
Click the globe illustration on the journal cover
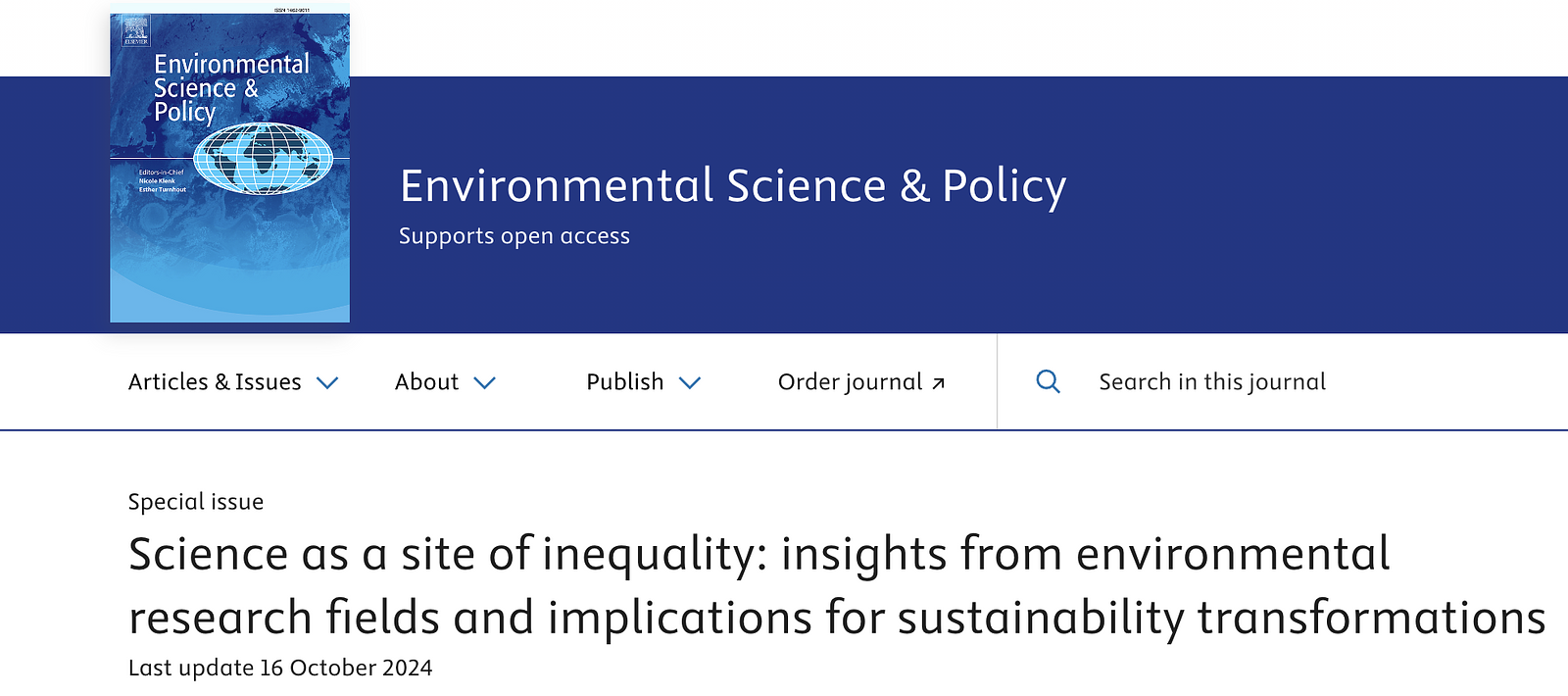263,157
